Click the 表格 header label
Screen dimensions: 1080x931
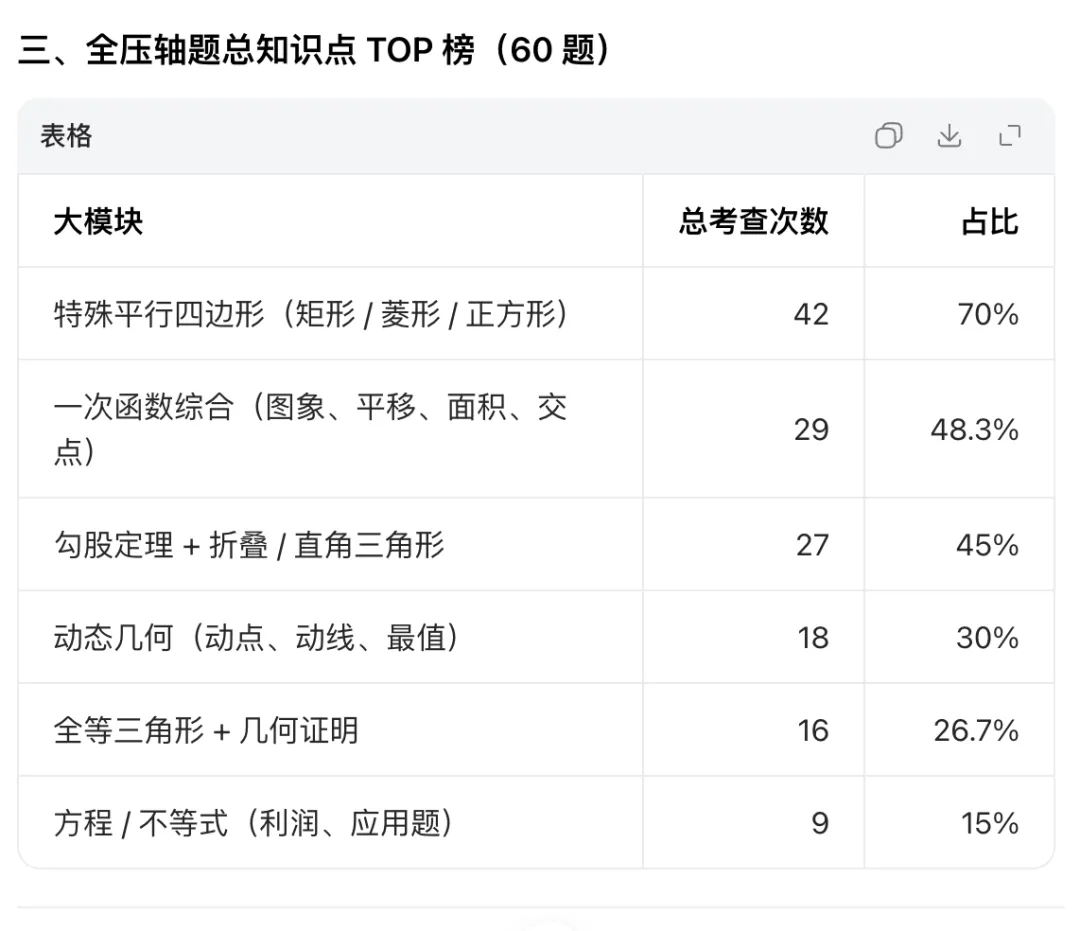(x=66, y=136)
